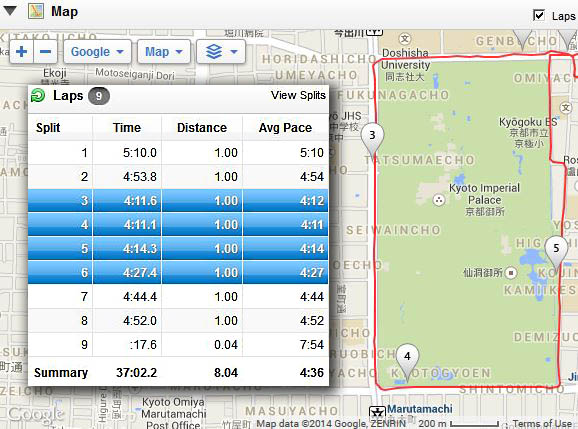Select highlighted lap 4 time 4:11.1
Image resolution: width=578 pixels, height=429 pixels.
[140, 224]
